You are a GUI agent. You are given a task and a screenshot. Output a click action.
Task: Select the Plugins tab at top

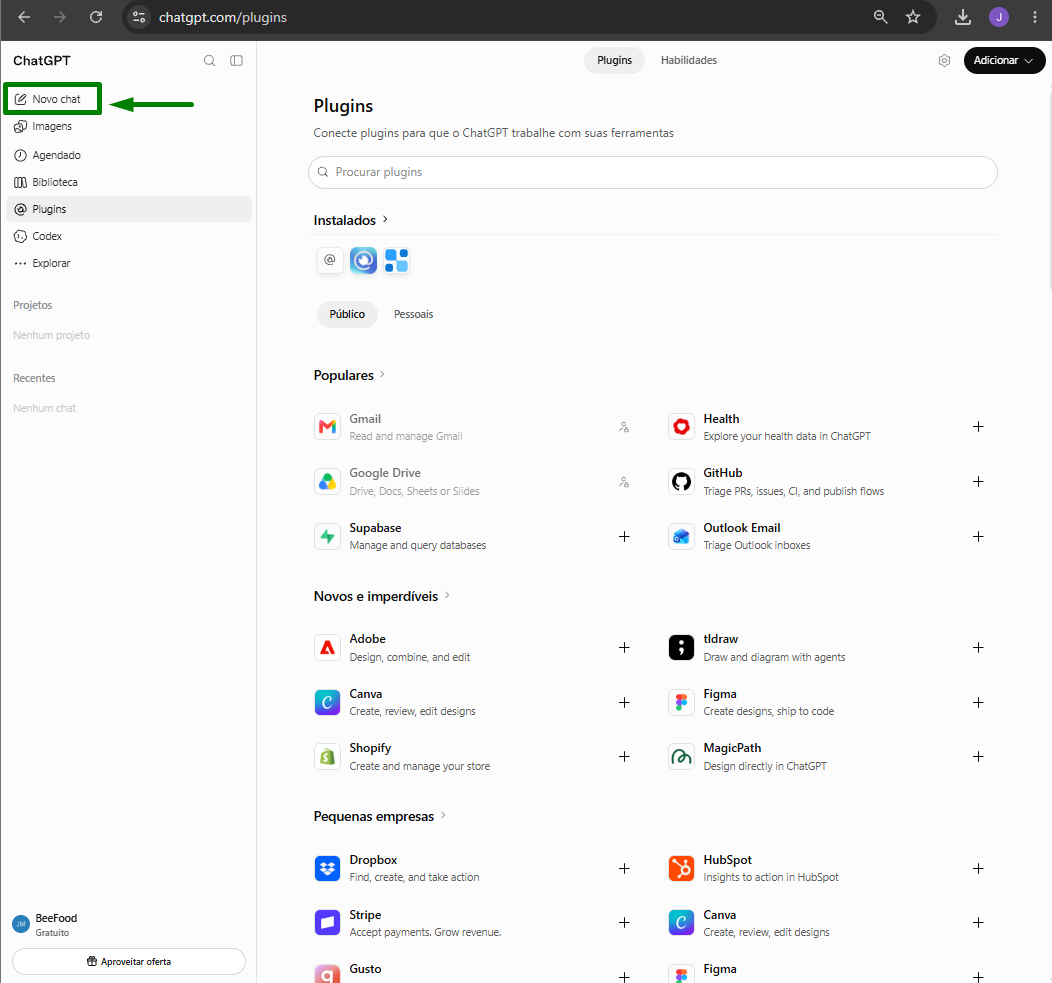[614, 60]
